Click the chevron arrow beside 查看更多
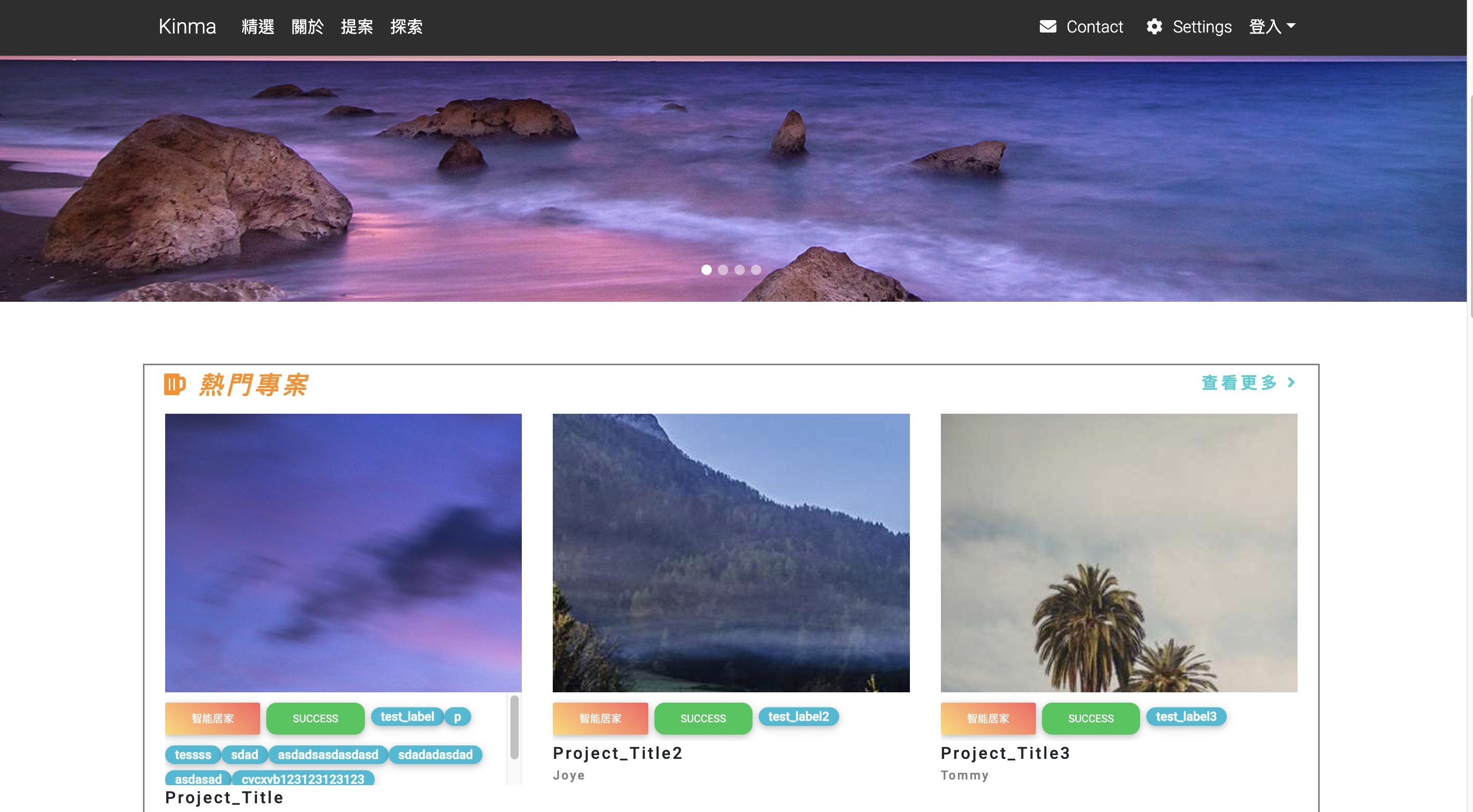Image resolution: width=1473 pixels, height=812 pixels. click(1291, 382)
